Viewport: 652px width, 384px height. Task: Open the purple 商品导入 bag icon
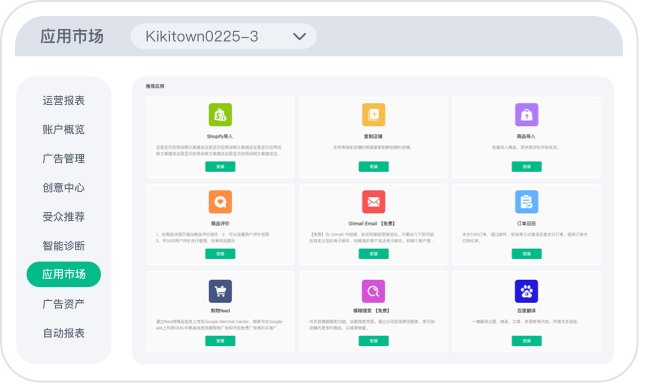click(x=526, y=114)
